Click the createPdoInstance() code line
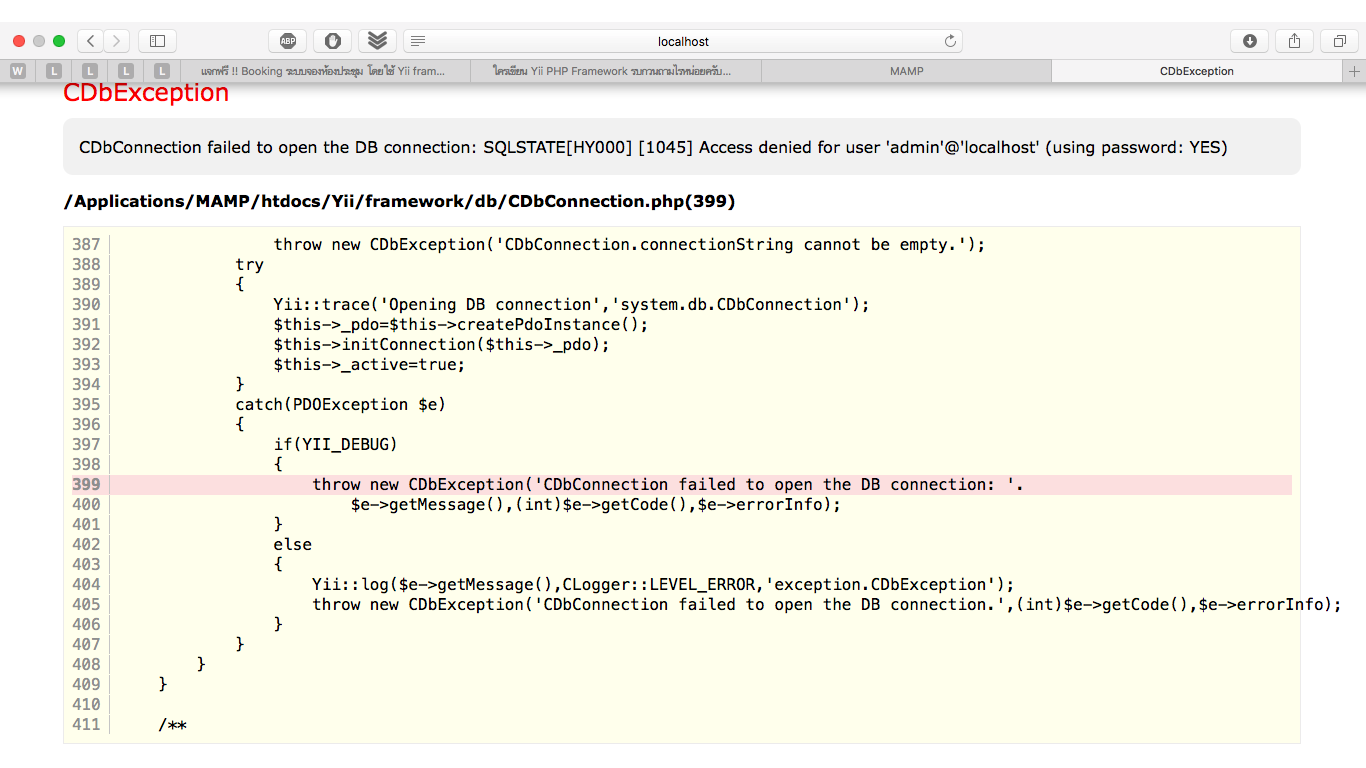 pos(461,324)
